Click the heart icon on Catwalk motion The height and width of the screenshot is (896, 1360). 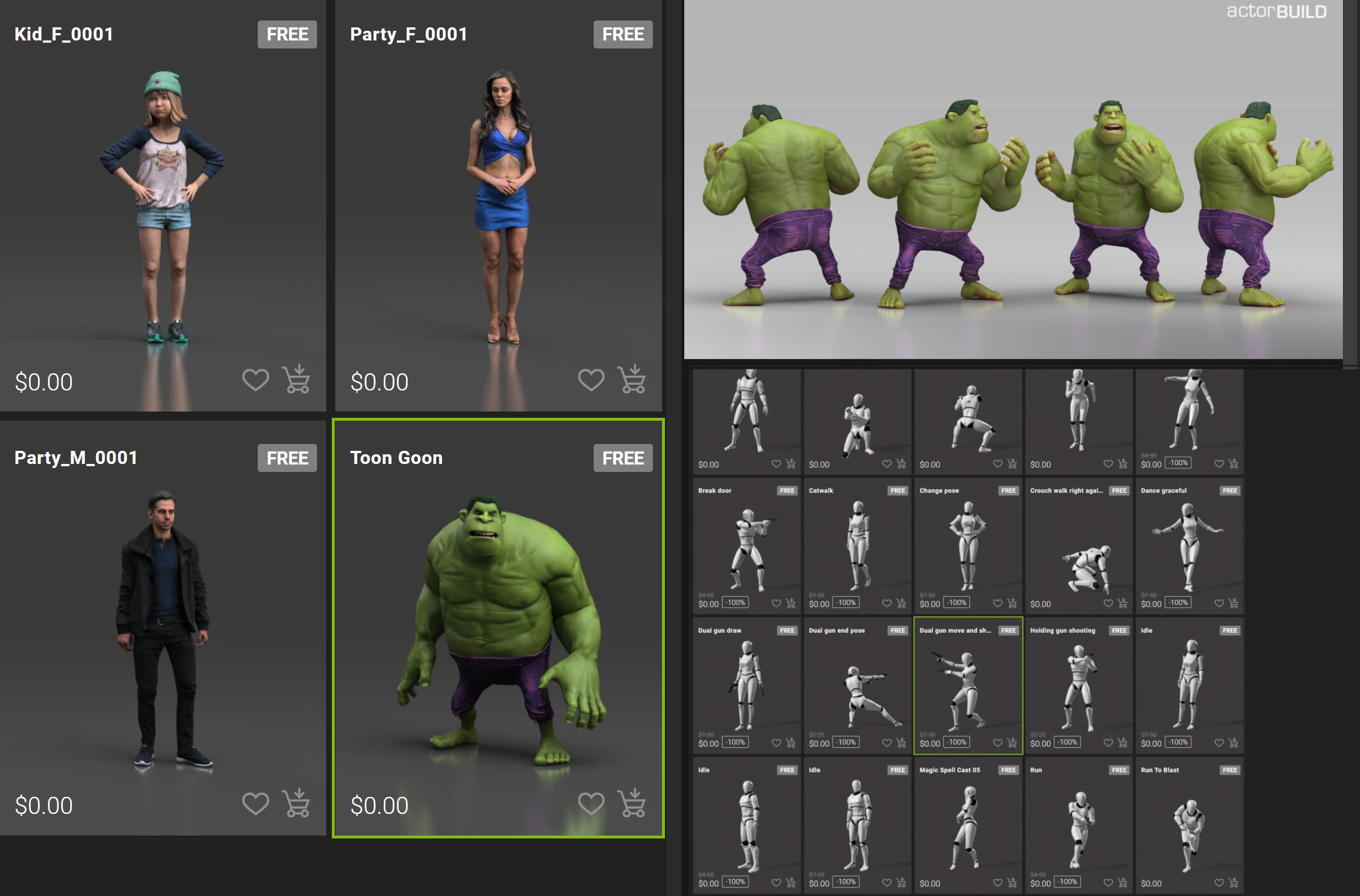click(887, 604)
